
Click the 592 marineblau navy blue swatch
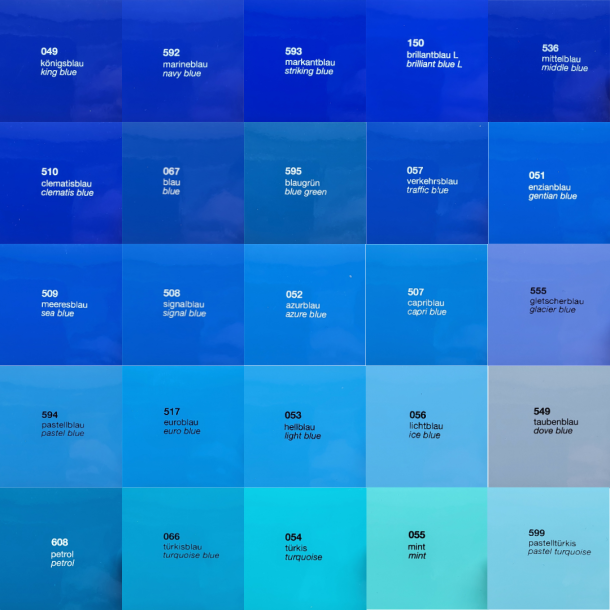[x=183, y=61]
